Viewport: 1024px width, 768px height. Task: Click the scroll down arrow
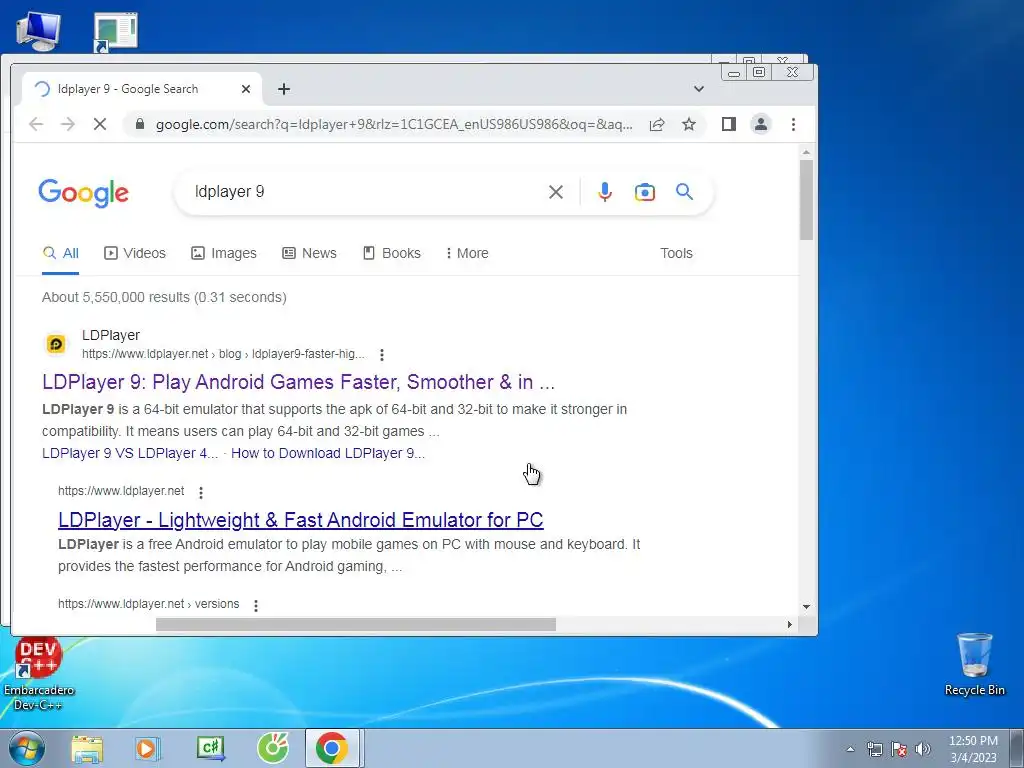pyautogui.click(x=807, y=607)
